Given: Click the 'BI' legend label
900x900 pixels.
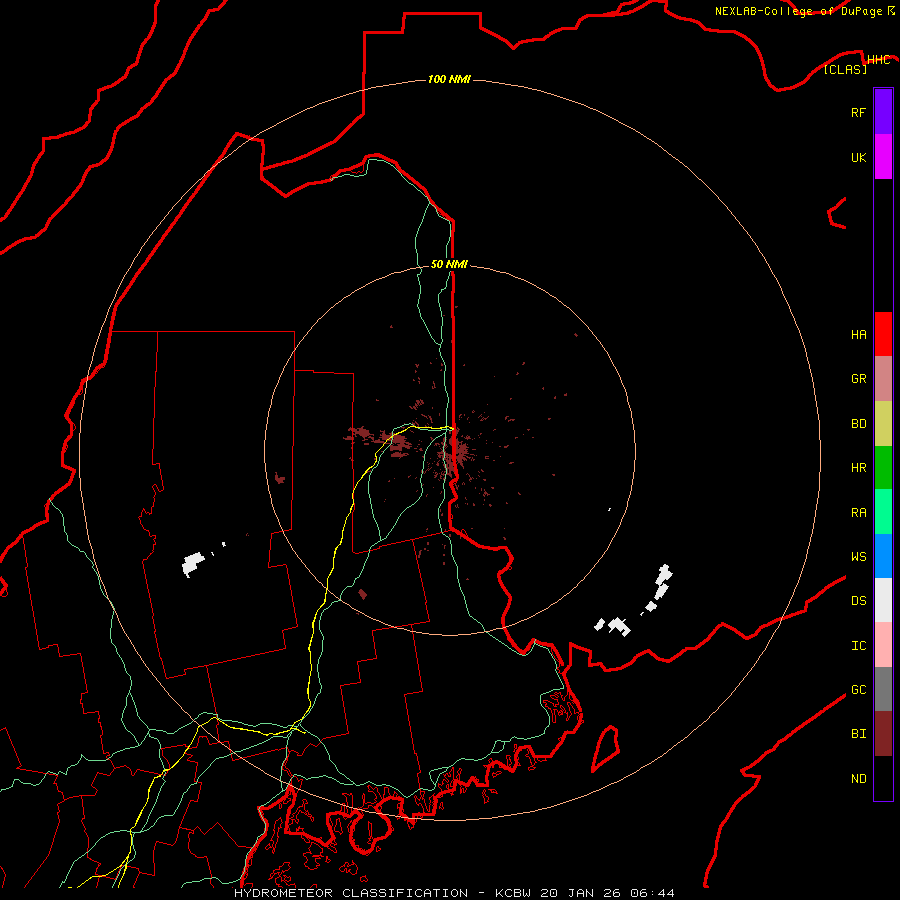Looking at the screenshot, I should [858, 734].
